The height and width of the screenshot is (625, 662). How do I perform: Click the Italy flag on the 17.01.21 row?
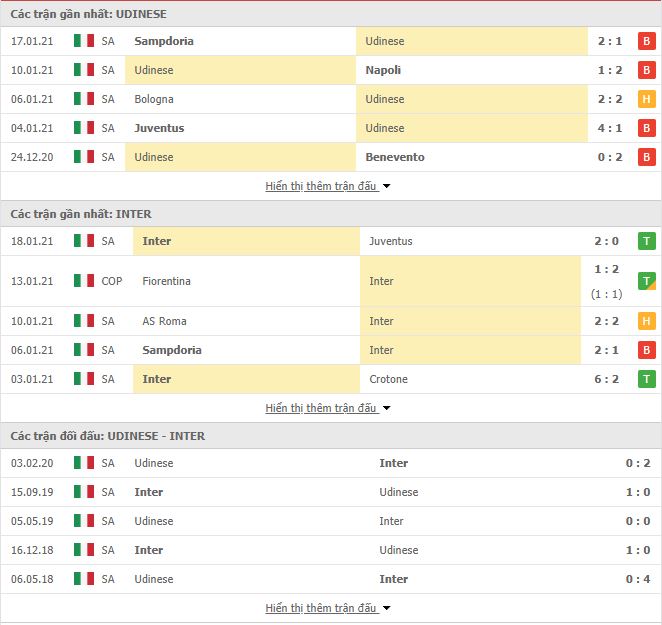point(84,41)
